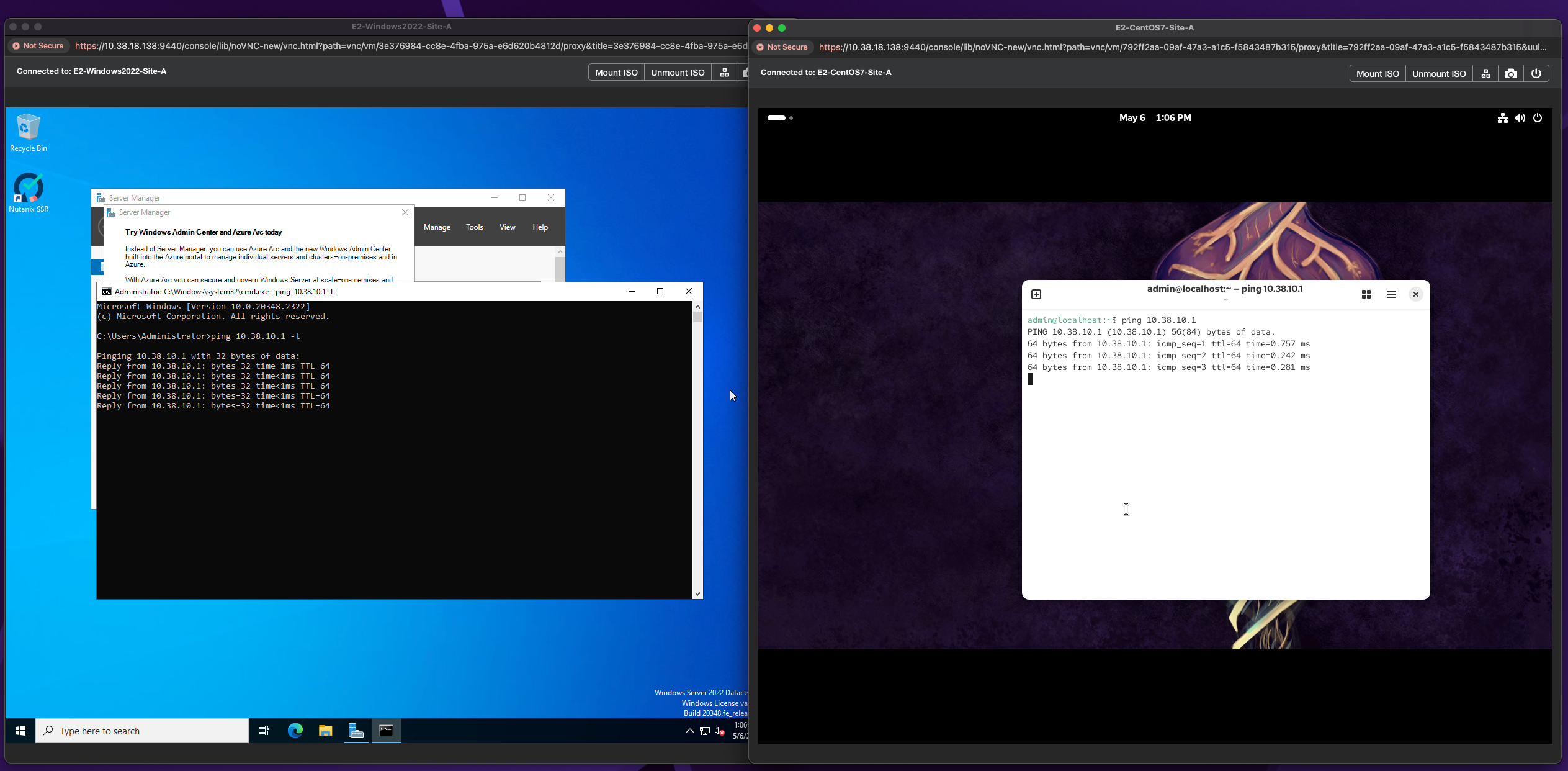
Task: Open the View menu in Server Manager
Action: (x=507, y=227)
